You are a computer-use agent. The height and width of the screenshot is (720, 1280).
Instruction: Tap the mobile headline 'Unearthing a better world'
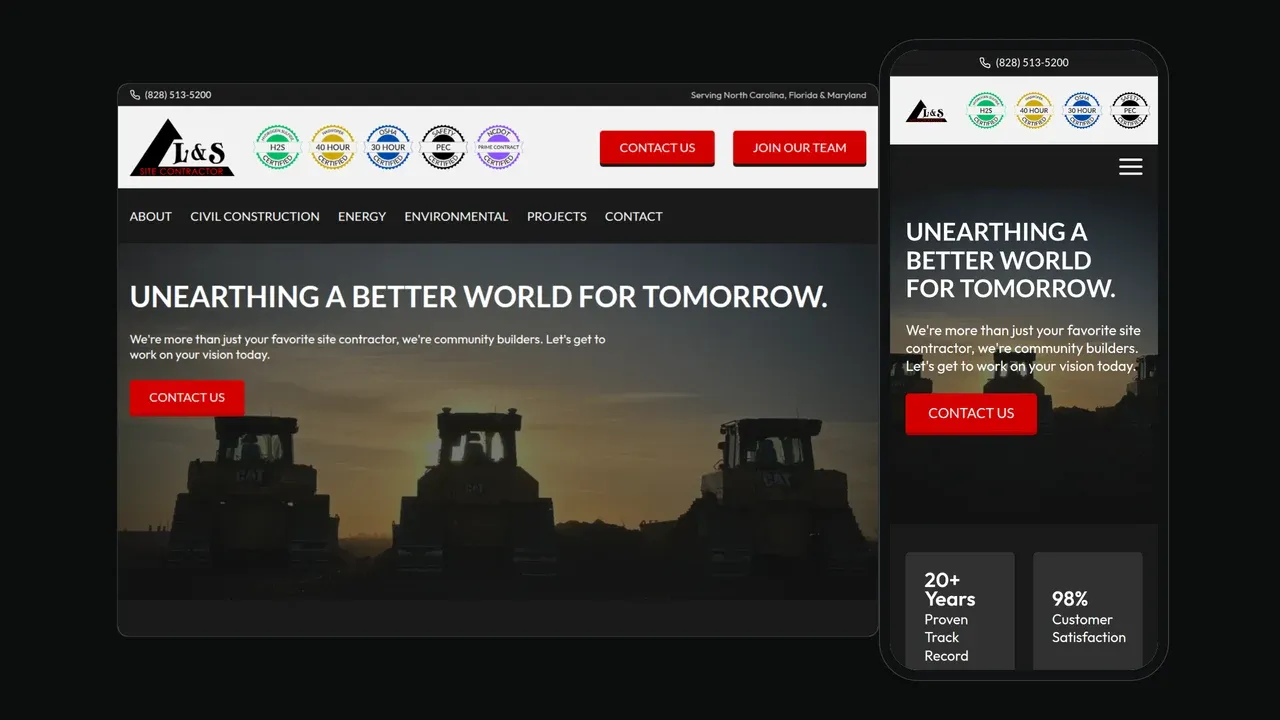tap(1010, 260)
